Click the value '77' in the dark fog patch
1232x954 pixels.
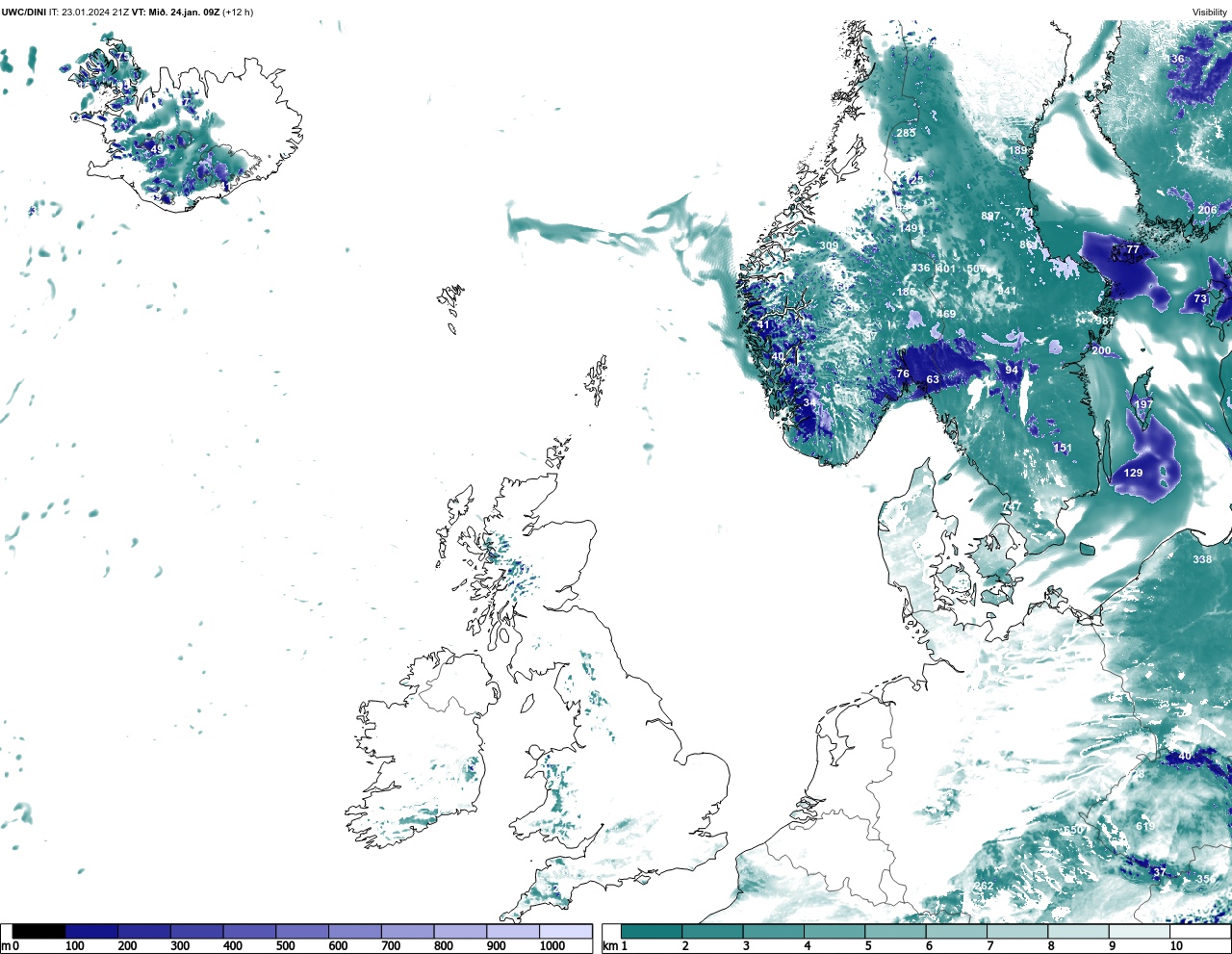coord(1133,249)
